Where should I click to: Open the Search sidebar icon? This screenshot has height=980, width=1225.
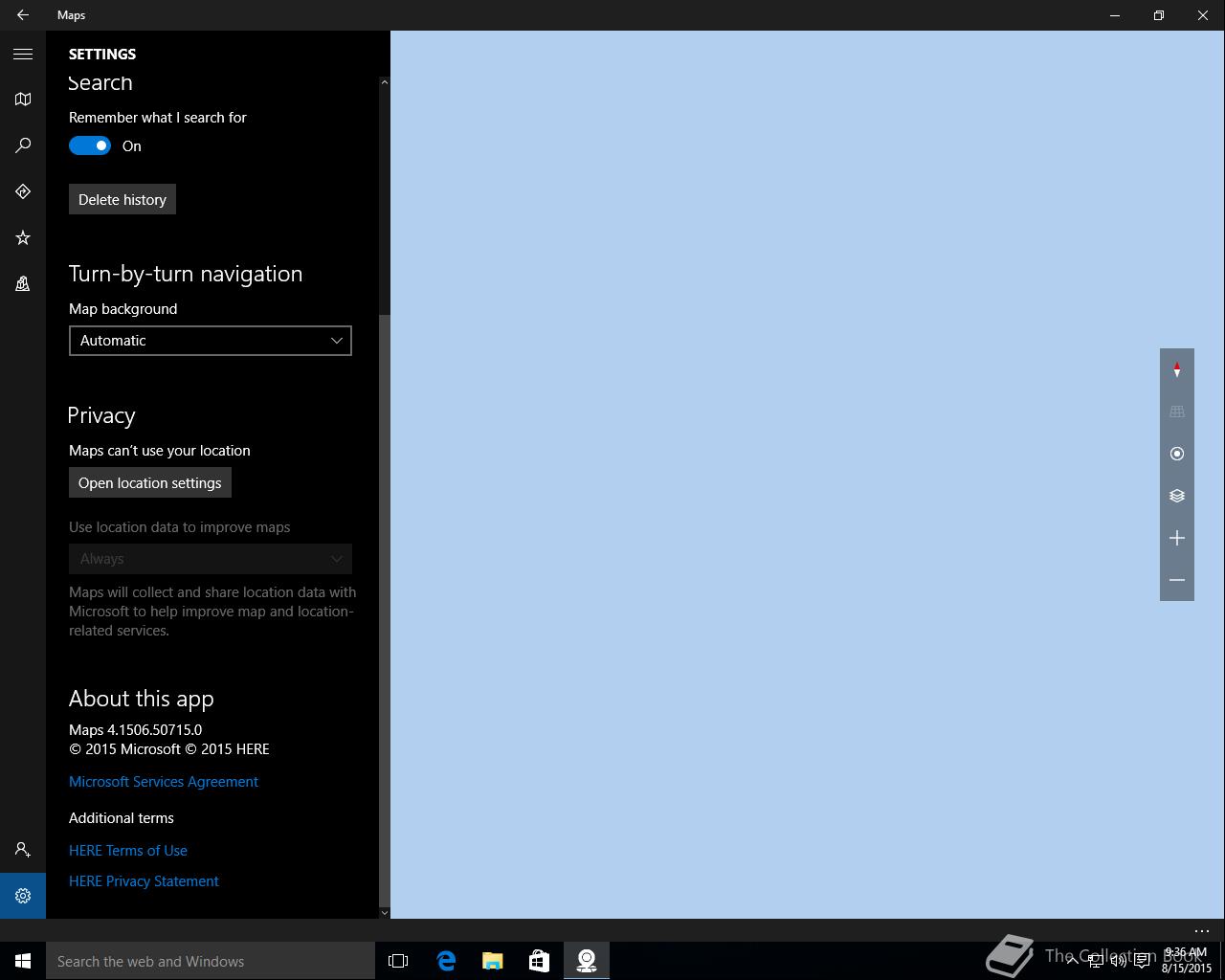pyautogui.click(x=23, y=145)
